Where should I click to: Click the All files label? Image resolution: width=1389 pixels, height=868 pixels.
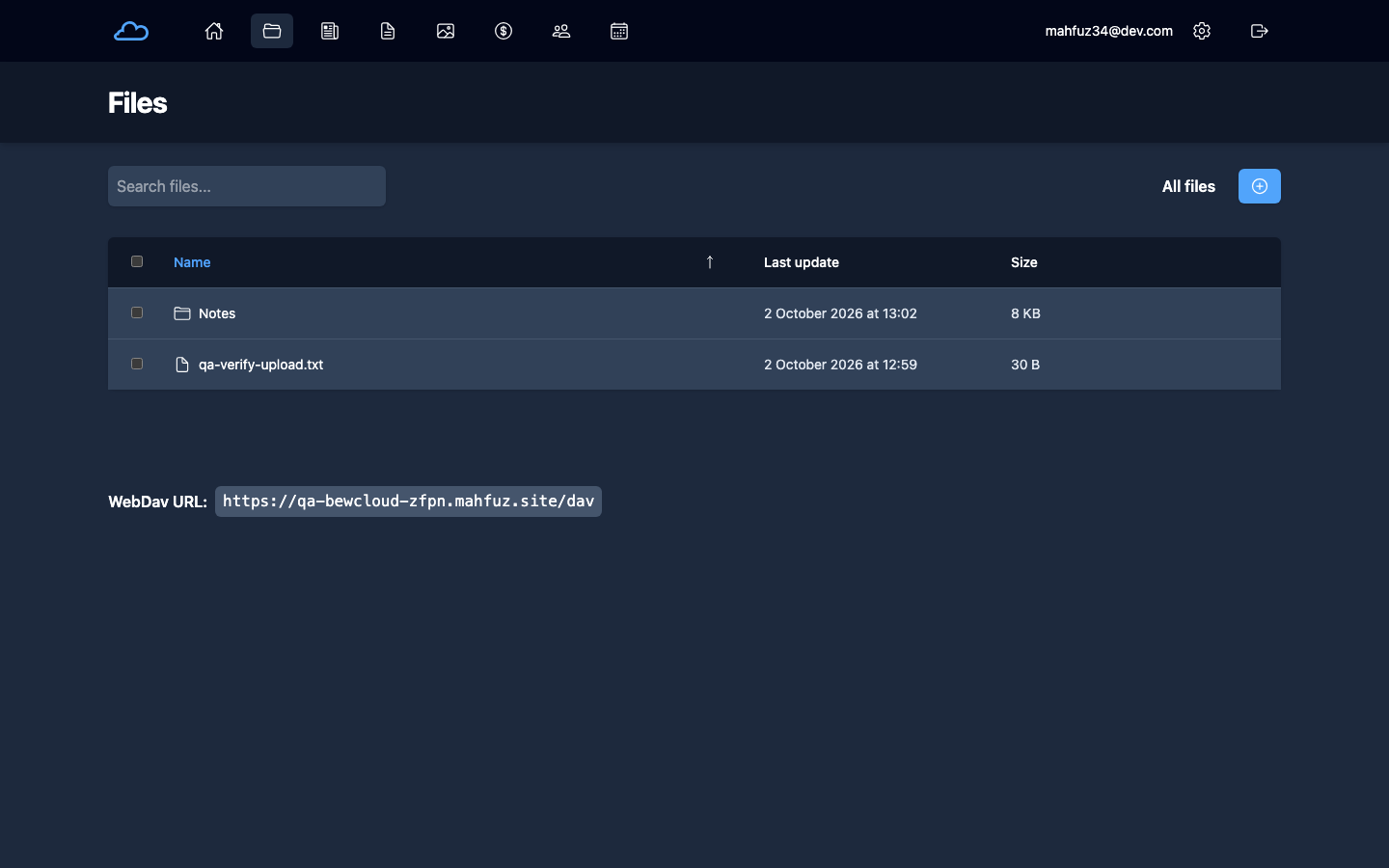pos(1188,186)
